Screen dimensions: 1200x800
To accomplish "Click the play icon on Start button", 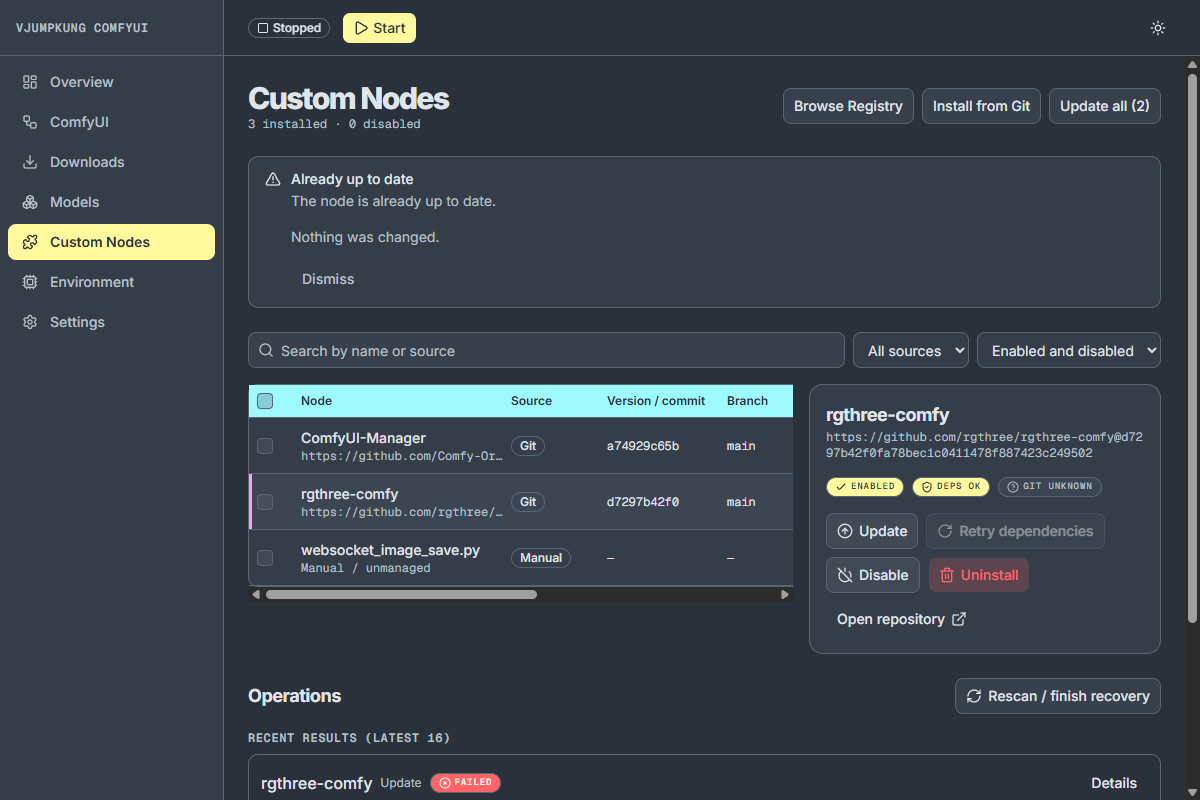I will pyautogui.click(x=361, y=28).
